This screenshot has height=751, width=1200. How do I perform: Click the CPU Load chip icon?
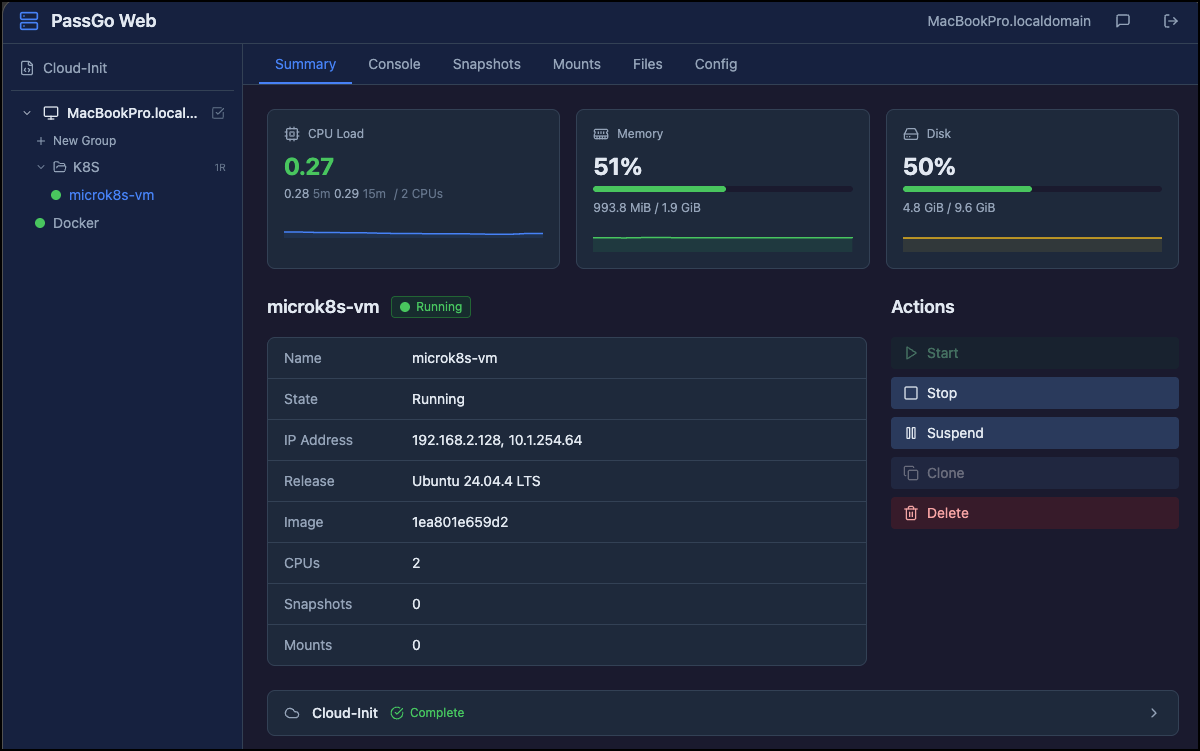tap(292, 133)
